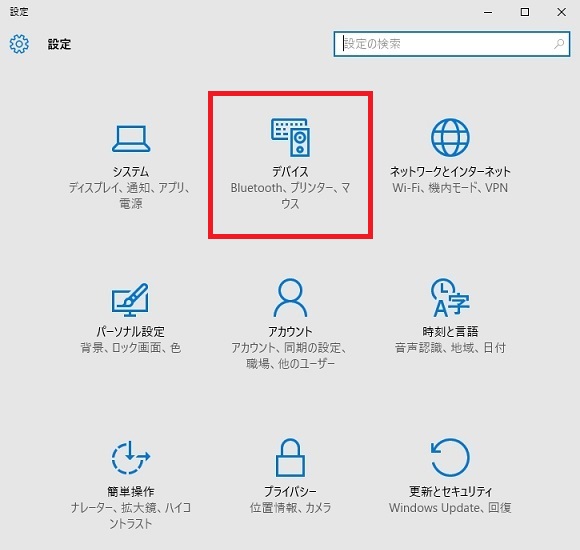Select the デバイス label text
The height and width of the screenshot is (550, 580).
pos(290,172)
